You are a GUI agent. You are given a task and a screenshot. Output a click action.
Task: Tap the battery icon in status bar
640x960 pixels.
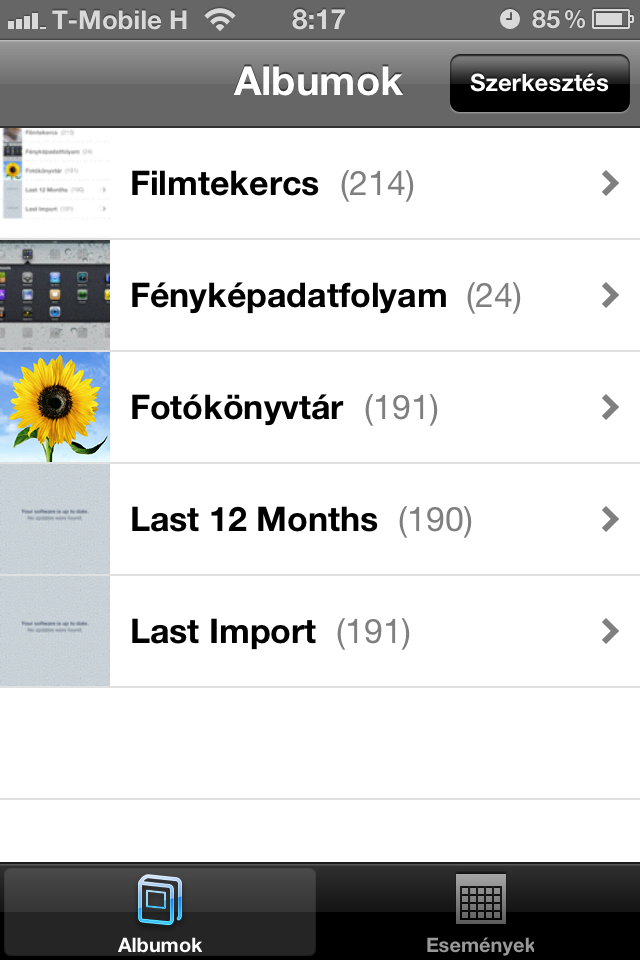pyautogui.click(x=612, y=20)
